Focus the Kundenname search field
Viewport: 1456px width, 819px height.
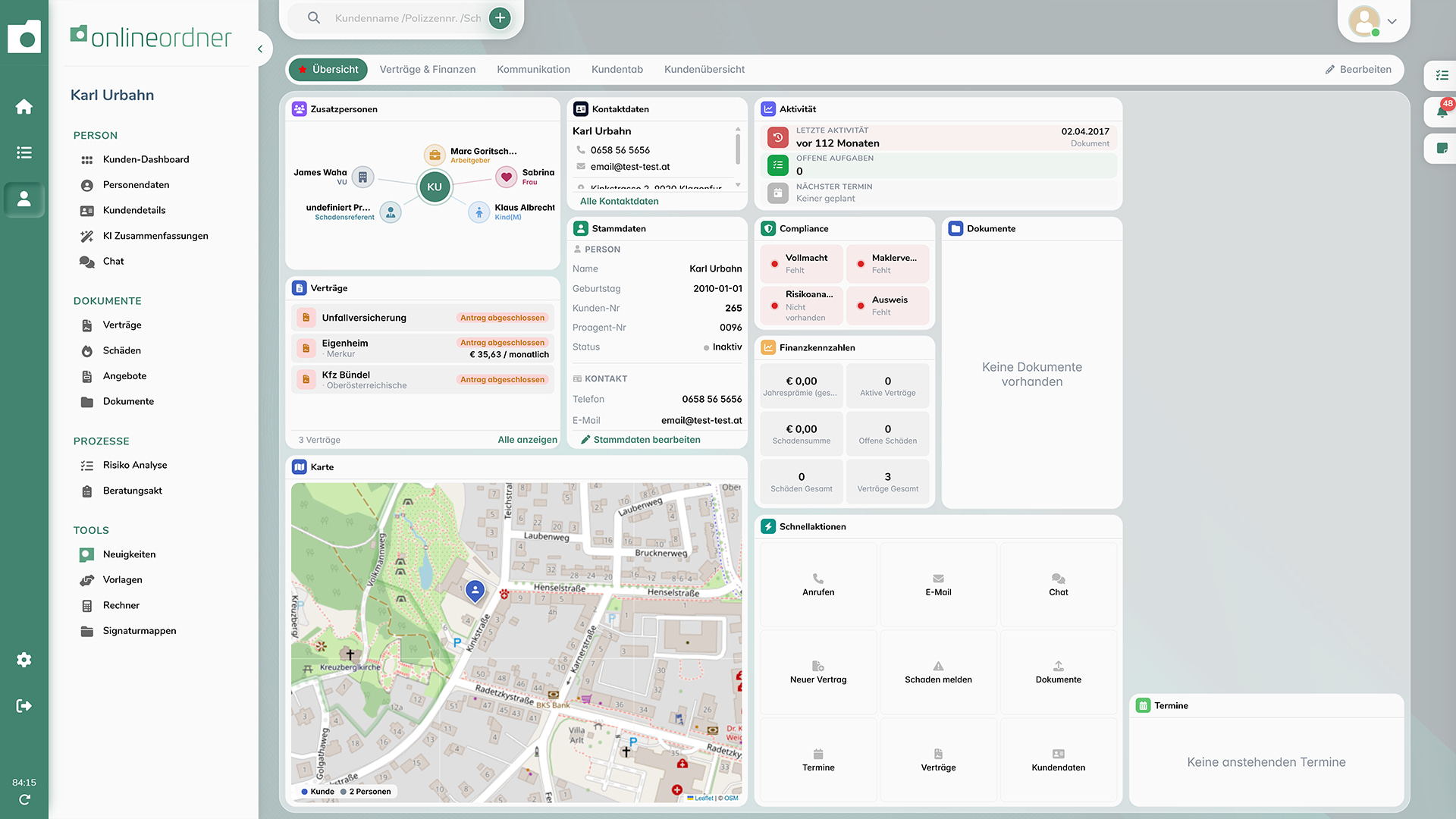click(408, 18)
